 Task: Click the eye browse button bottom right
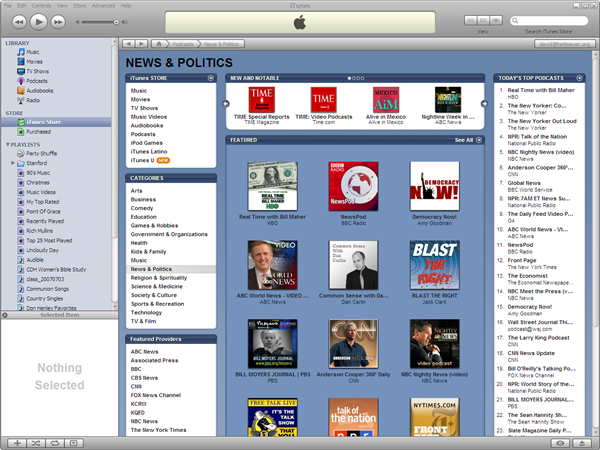click(561, 443)
